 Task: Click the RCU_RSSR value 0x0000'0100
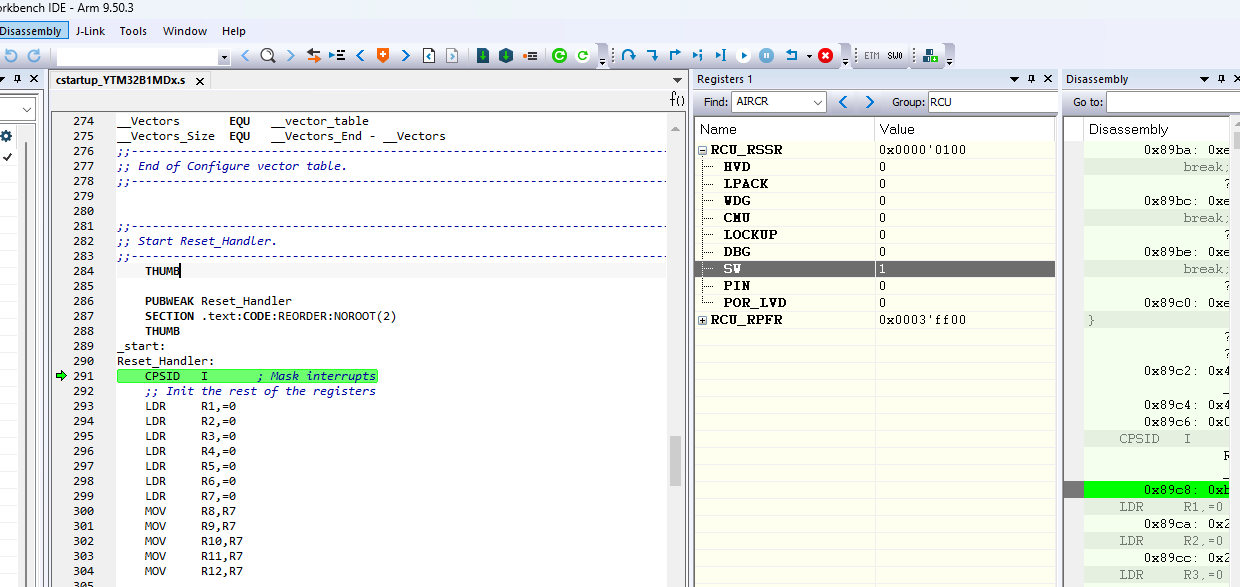coord(922,150)
